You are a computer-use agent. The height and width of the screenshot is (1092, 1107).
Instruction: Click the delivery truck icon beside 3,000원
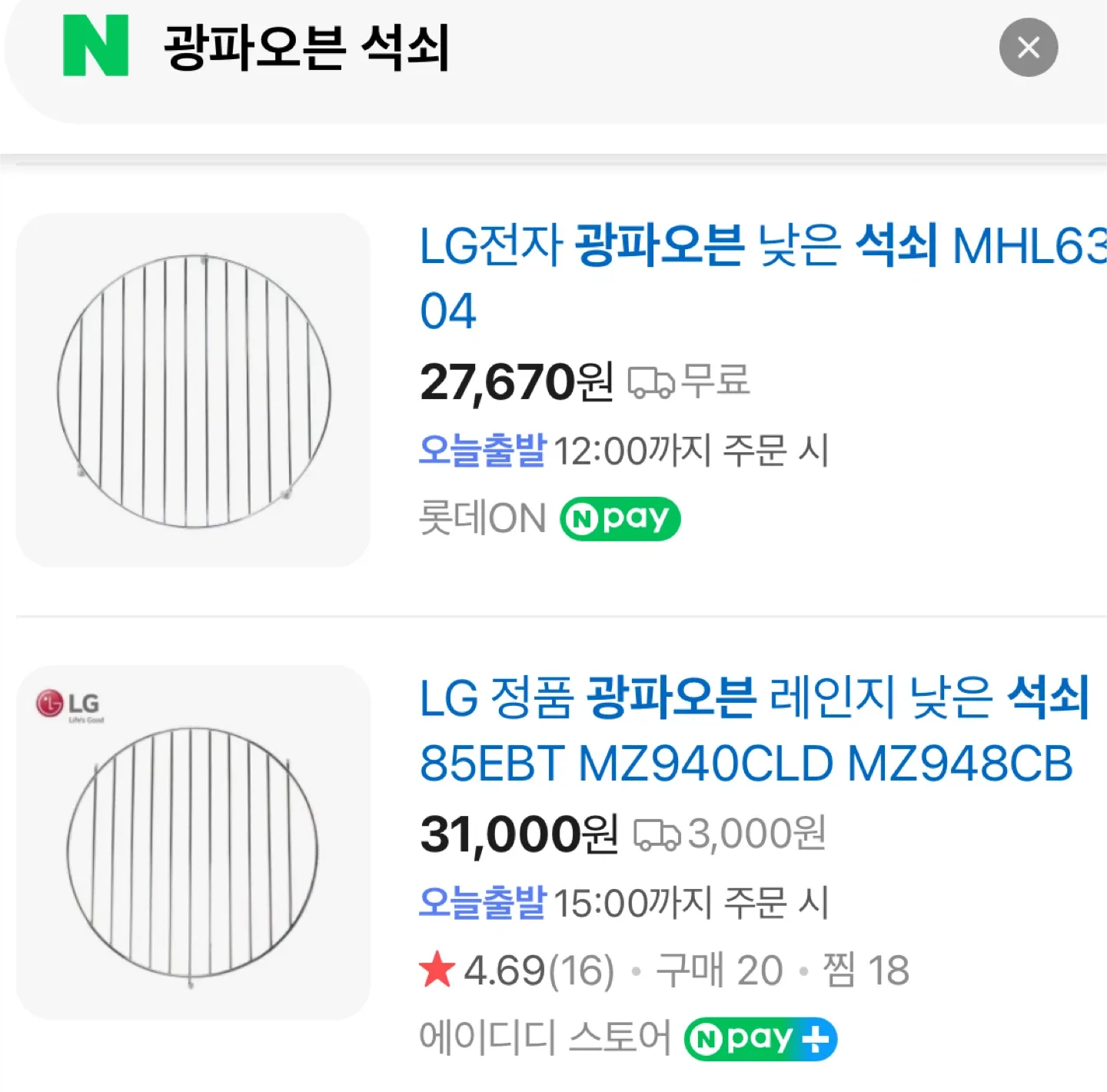point(656,835)
